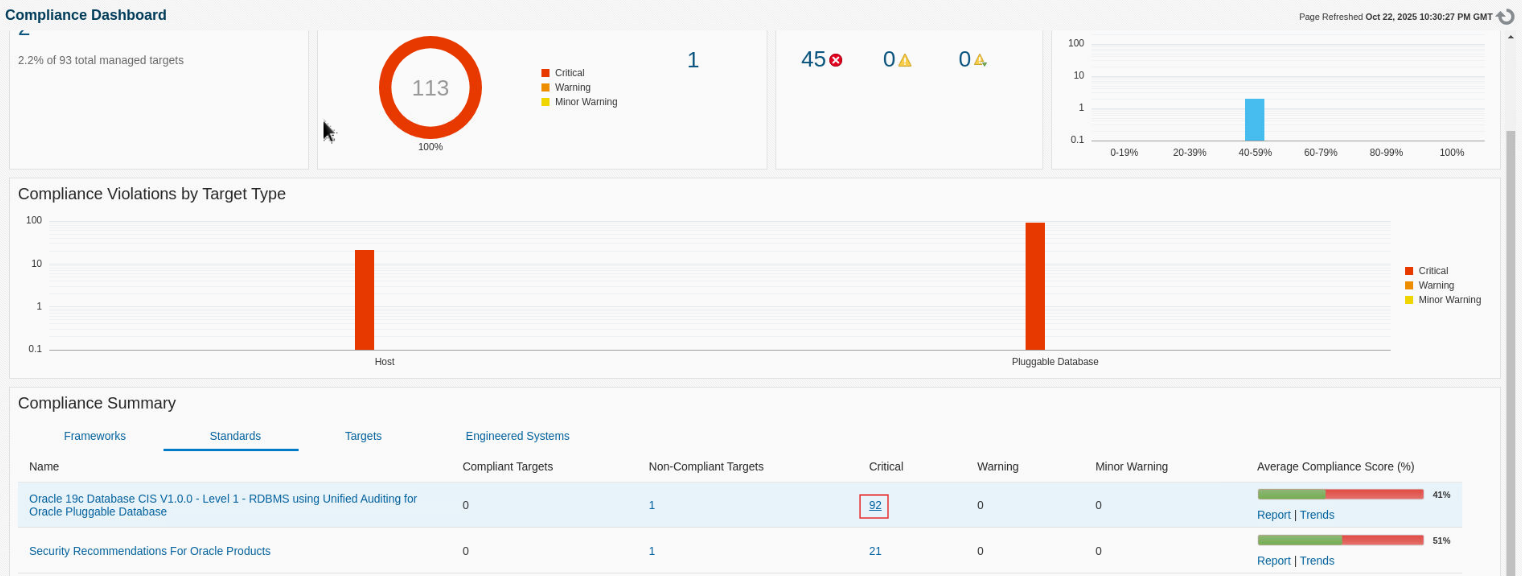Open Report for the 41% compliance row
Screen dimensions: 1522x576
pos(1273,515)
